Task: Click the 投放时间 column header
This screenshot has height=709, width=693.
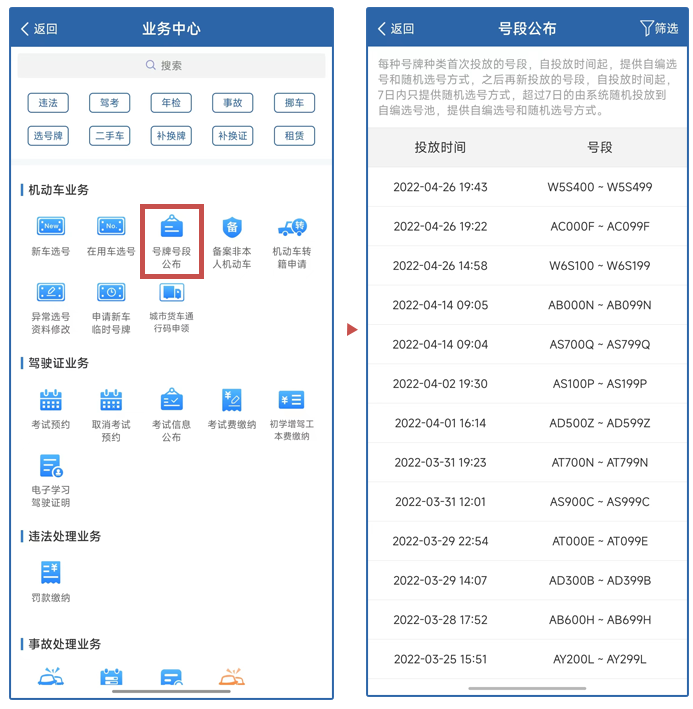Action: click(440, 147)
